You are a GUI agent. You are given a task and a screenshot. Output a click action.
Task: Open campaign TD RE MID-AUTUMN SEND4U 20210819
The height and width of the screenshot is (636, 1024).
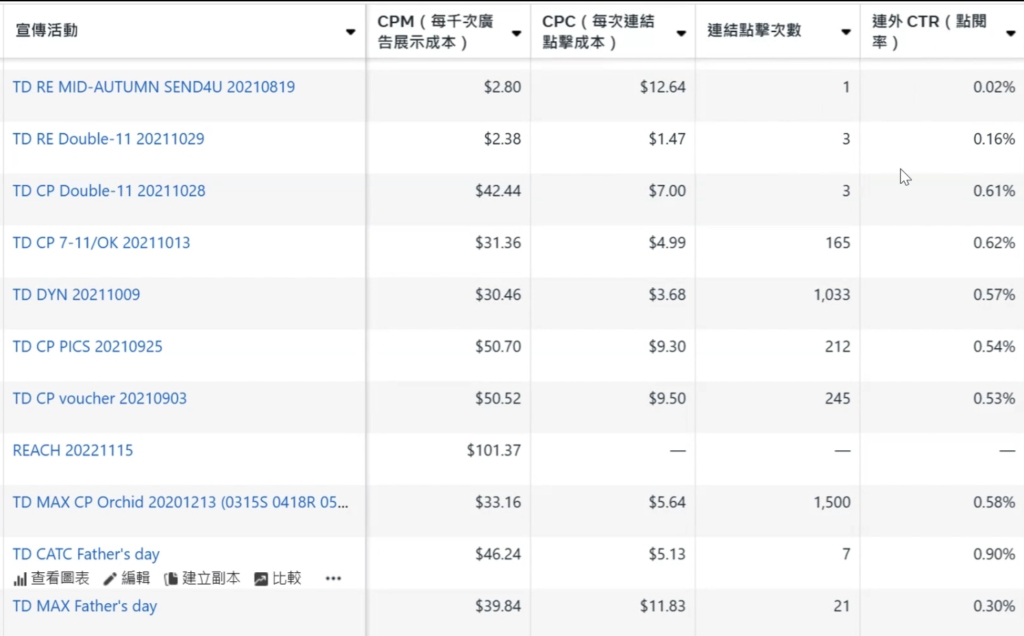(x=153, y=87)
